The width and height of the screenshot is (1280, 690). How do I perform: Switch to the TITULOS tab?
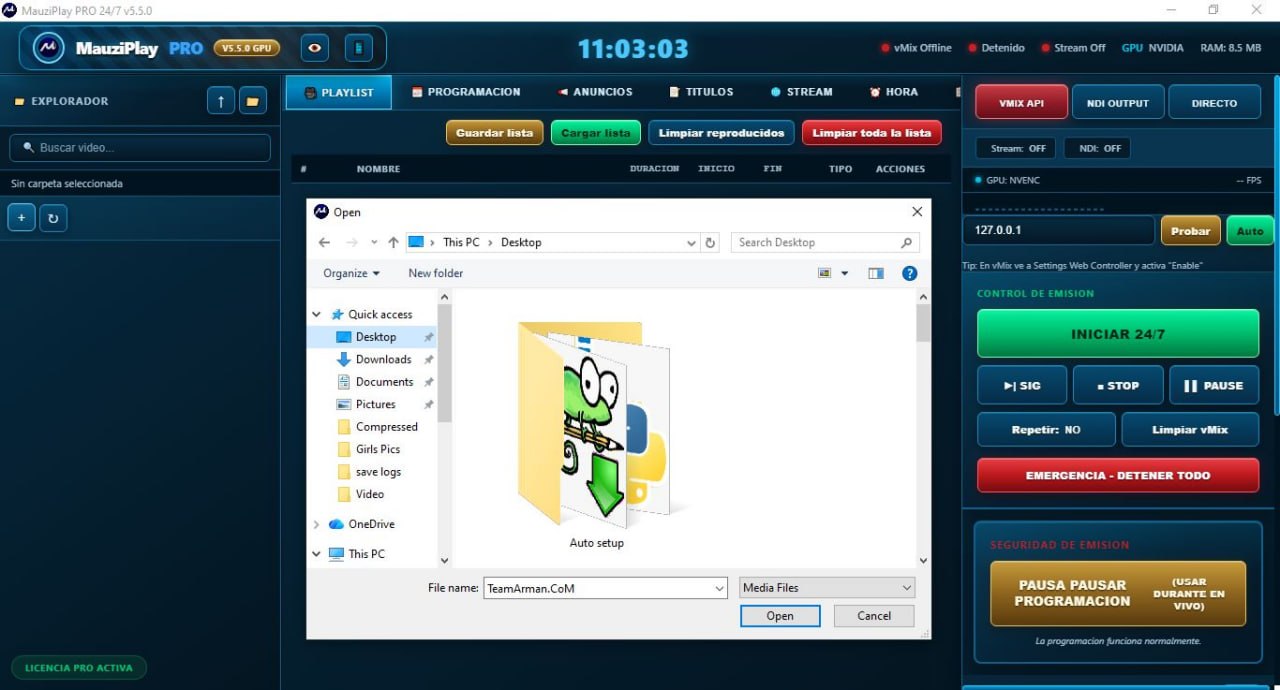pos(702,92)
